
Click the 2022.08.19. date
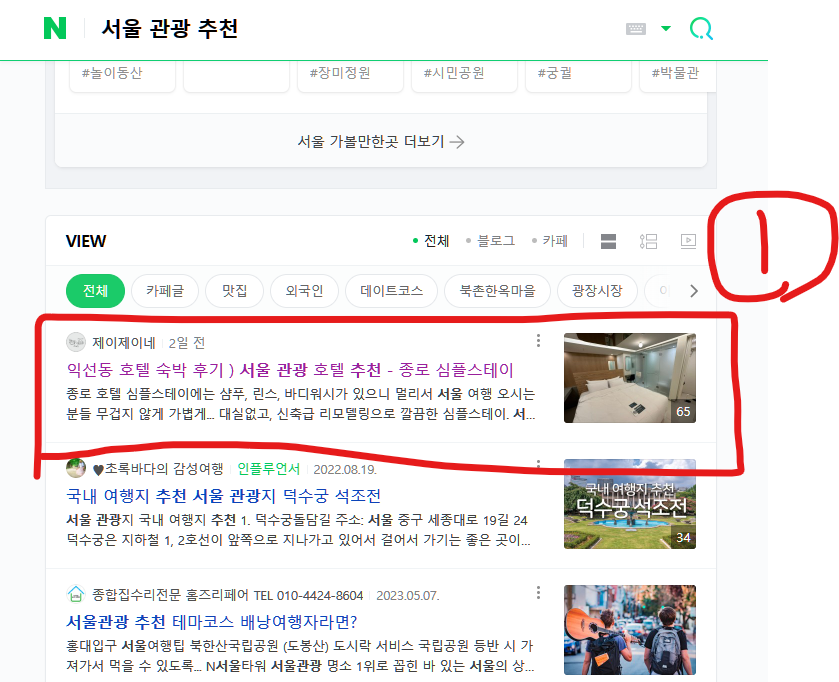point(345,470)
